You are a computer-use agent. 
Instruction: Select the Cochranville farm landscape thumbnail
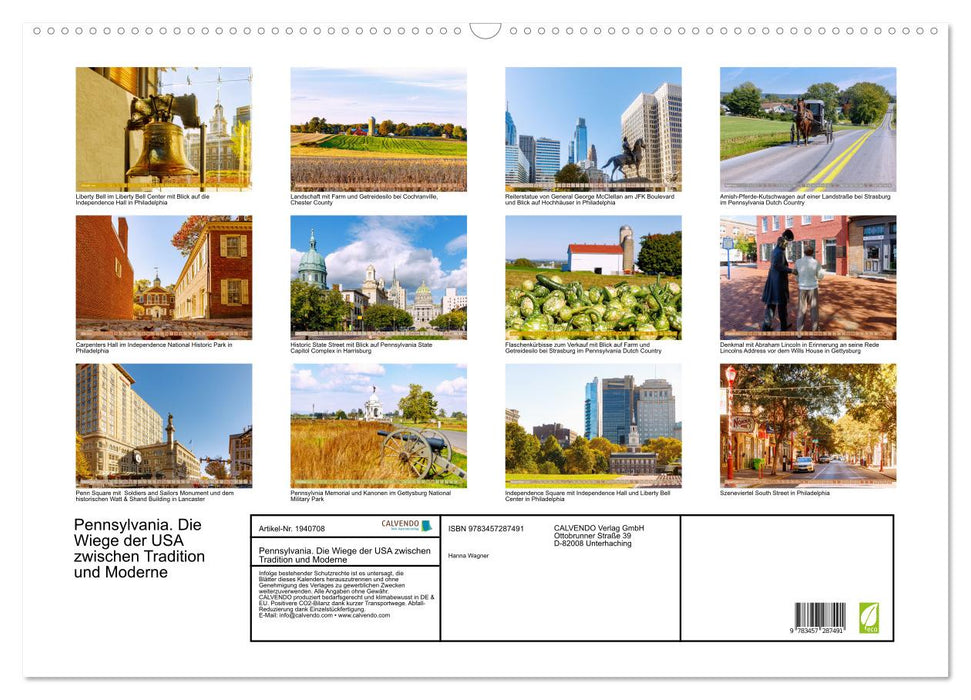click(378, 127)
